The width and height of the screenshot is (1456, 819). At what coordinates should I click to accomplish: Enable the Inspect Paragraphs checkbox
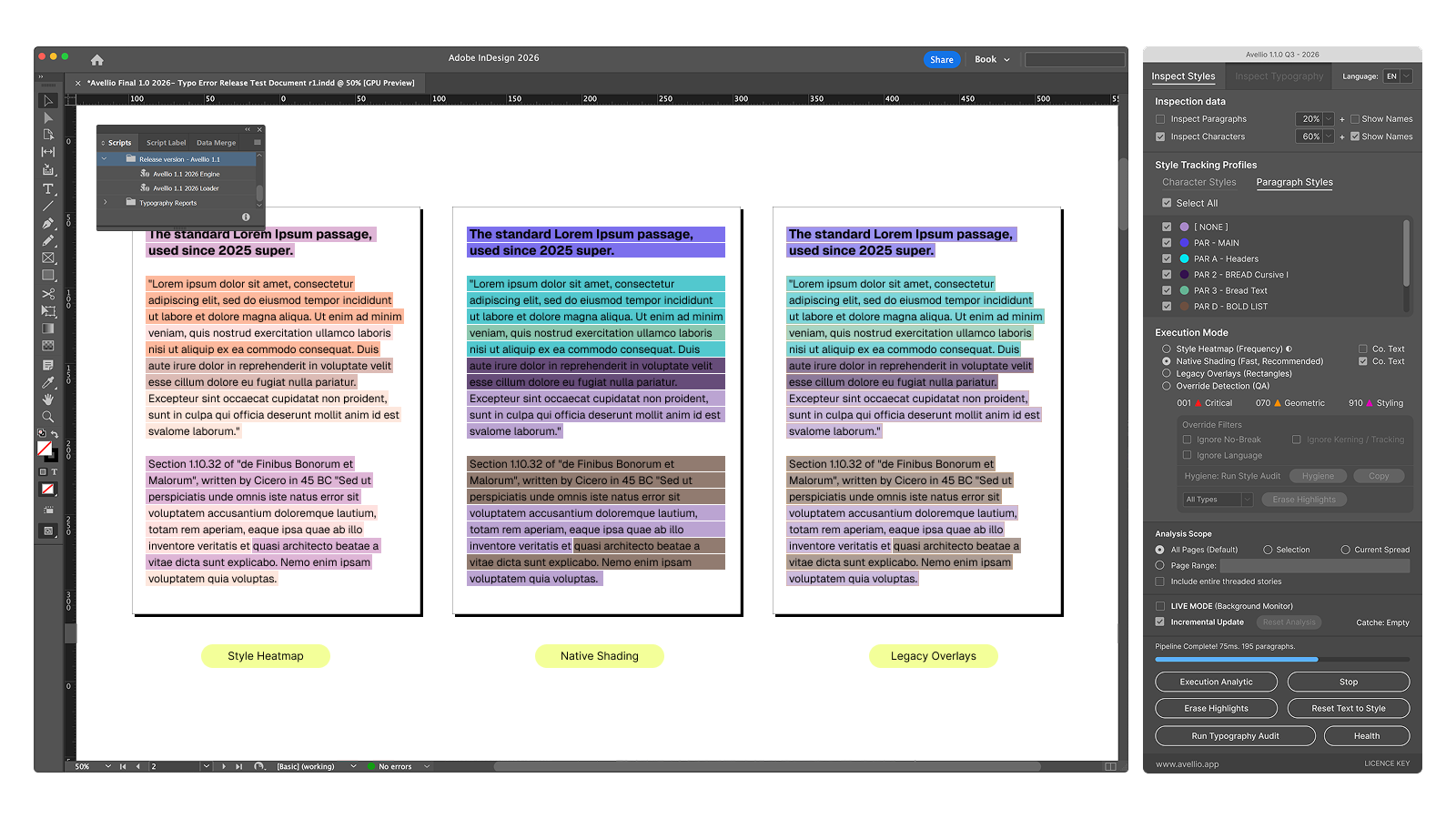pos(1160,119)
